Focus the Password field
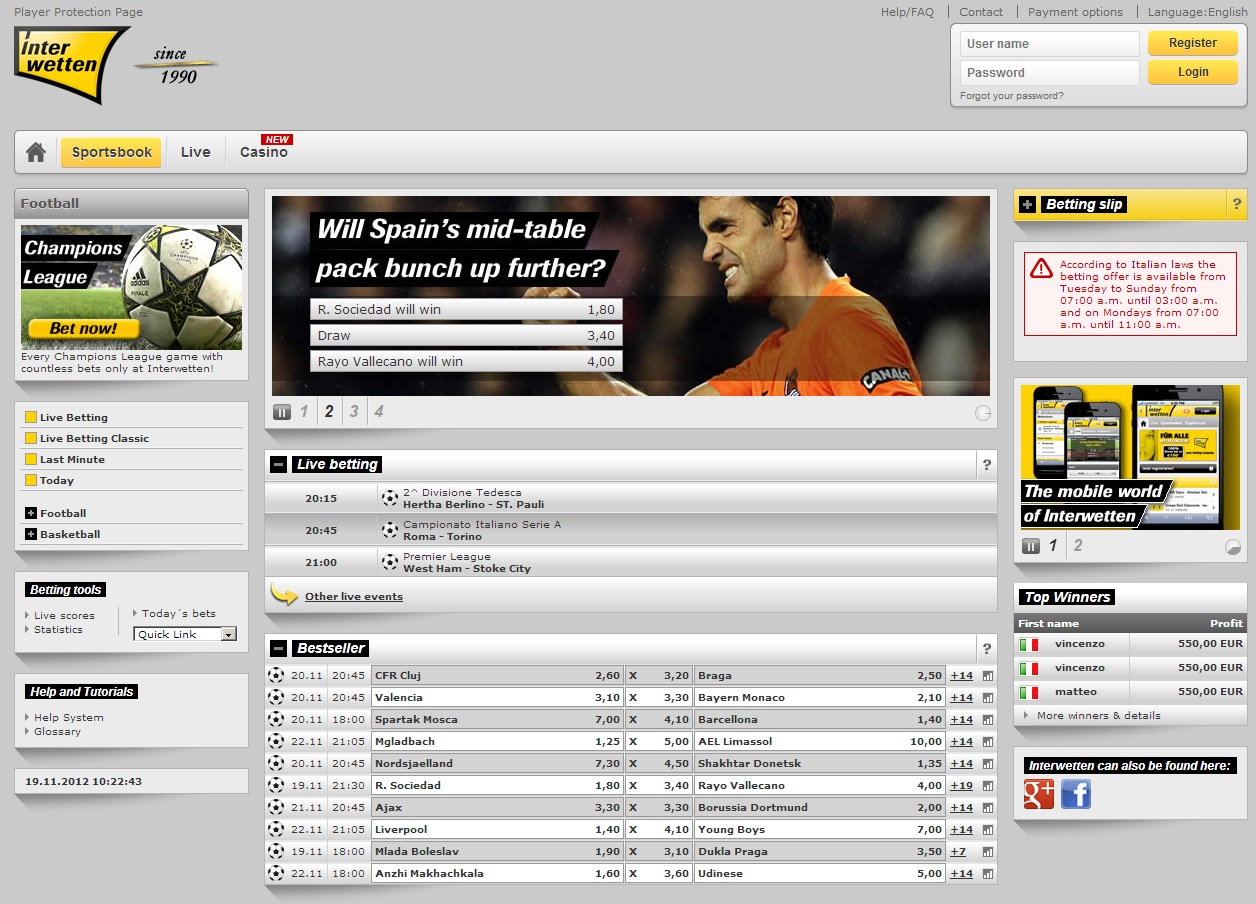This screenshot has height=904, width=1256. 1050,73
